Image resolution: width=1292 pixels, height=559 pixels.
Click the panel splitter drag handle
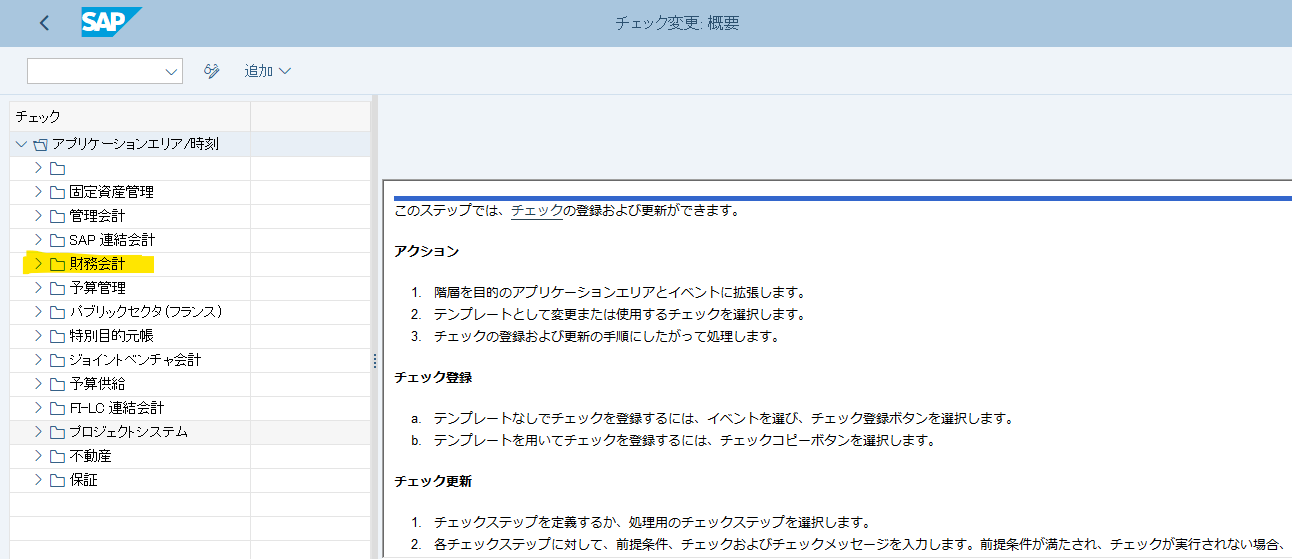(375, 360)
